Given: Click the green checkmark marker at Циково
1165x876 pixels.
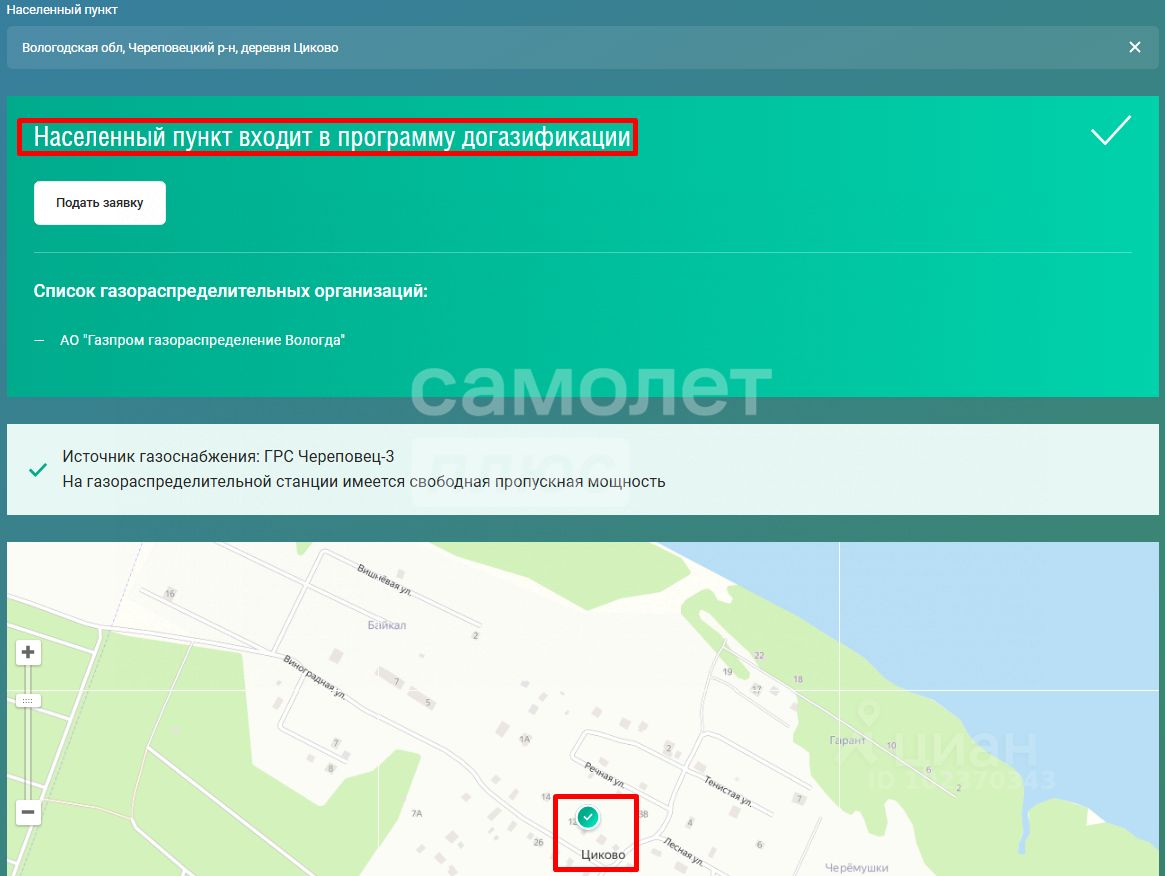Looking at the screenshot, I should tap(588, 817).
